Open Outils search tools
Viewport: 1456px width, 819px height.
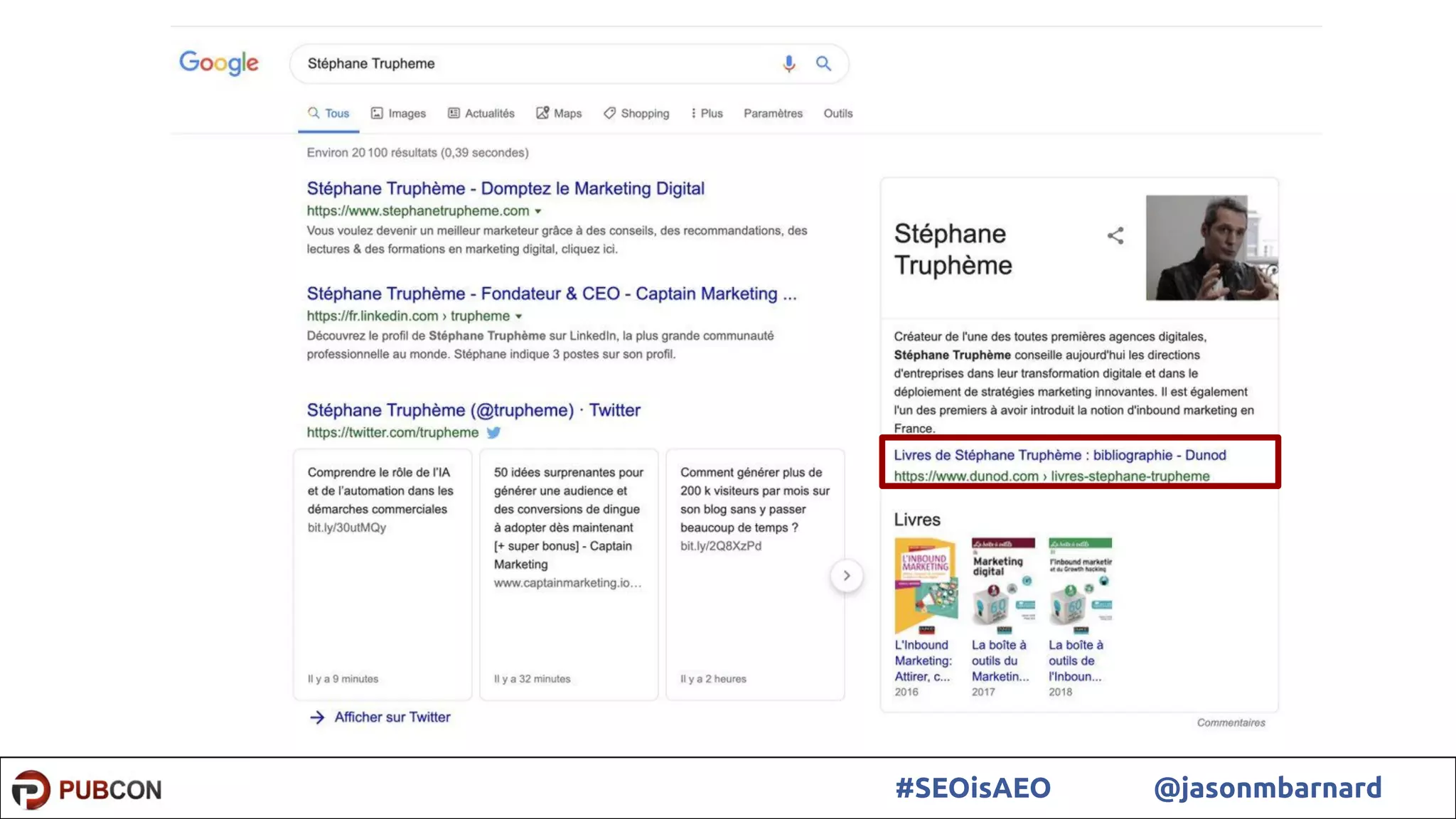837,113
